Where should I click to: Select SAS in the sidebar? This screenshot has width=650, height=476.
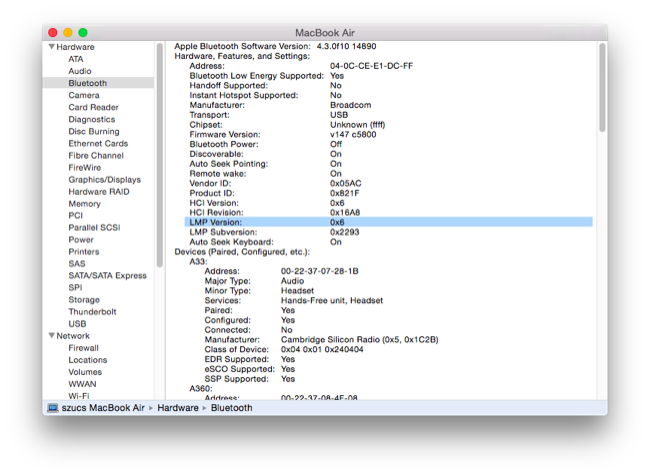point(77,263)
